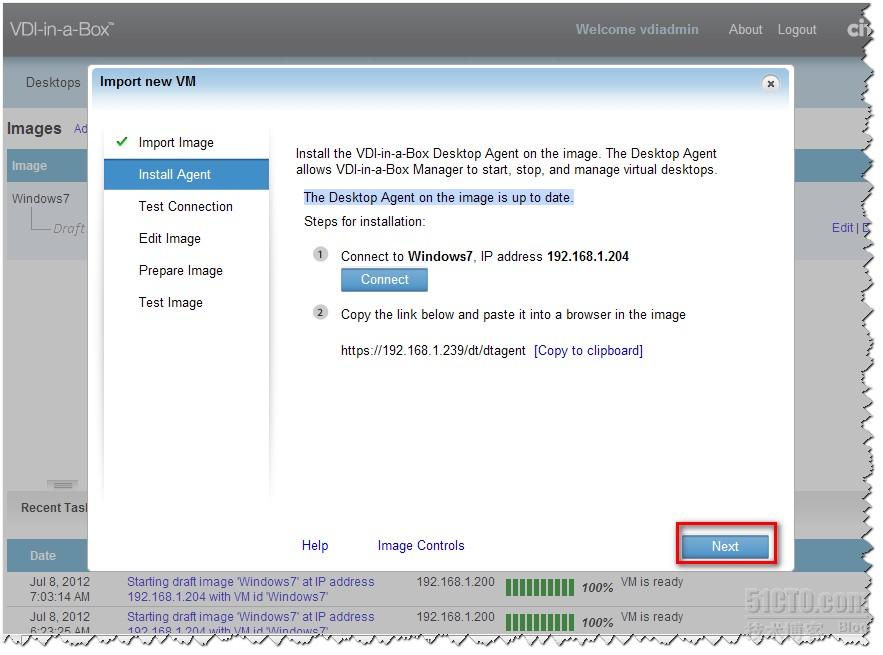This screenshot has height=655, width=883.
Task: Copy agent link to clipboard
Action: pyautogui.click(x=588, y=350)
